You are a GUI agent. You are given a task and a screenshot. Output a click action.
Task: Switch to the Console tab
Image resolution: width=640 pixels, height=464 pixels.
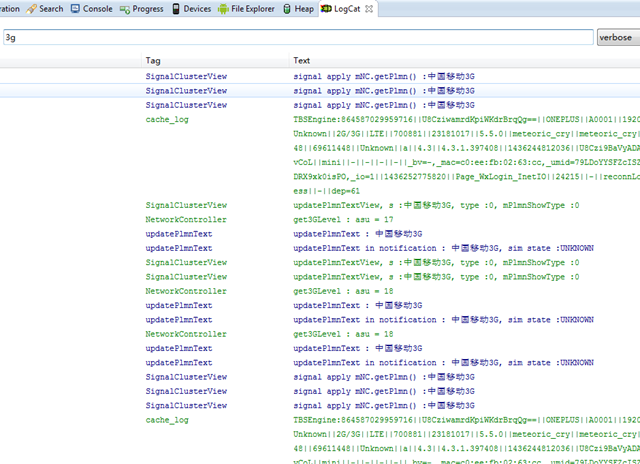tap(96, 9)
